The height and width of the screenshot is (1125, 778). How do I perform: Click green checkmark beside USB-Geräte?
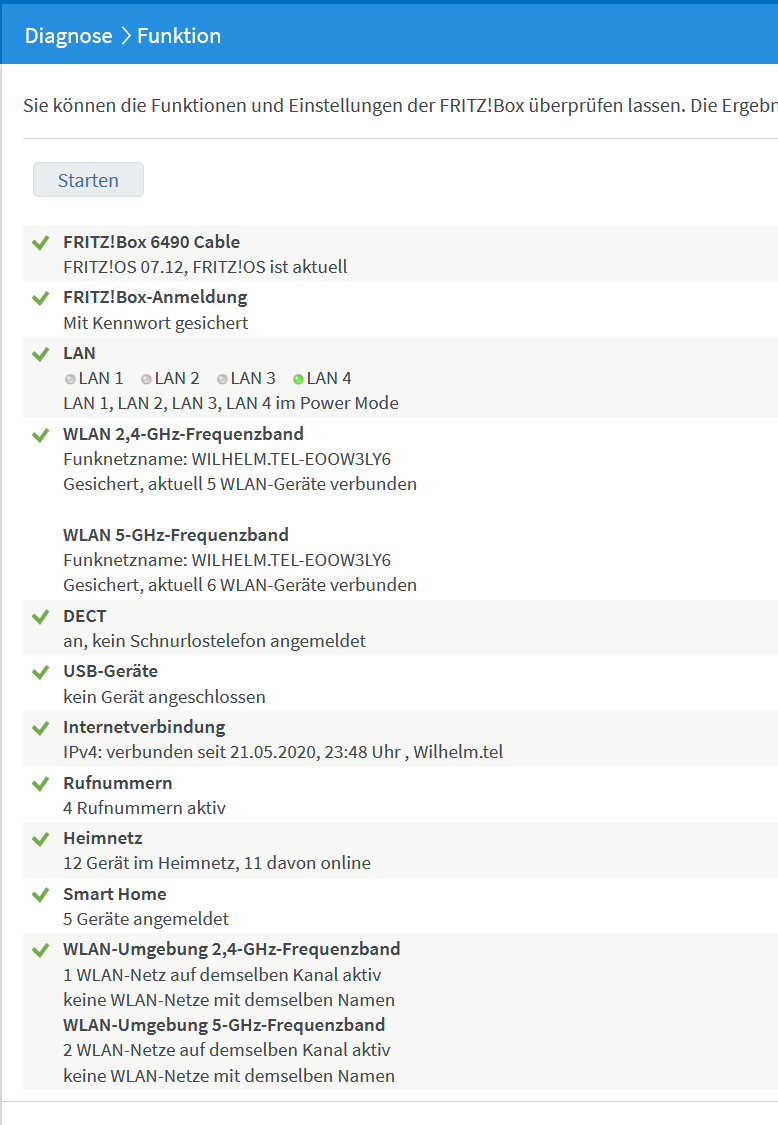click(41, 672)
